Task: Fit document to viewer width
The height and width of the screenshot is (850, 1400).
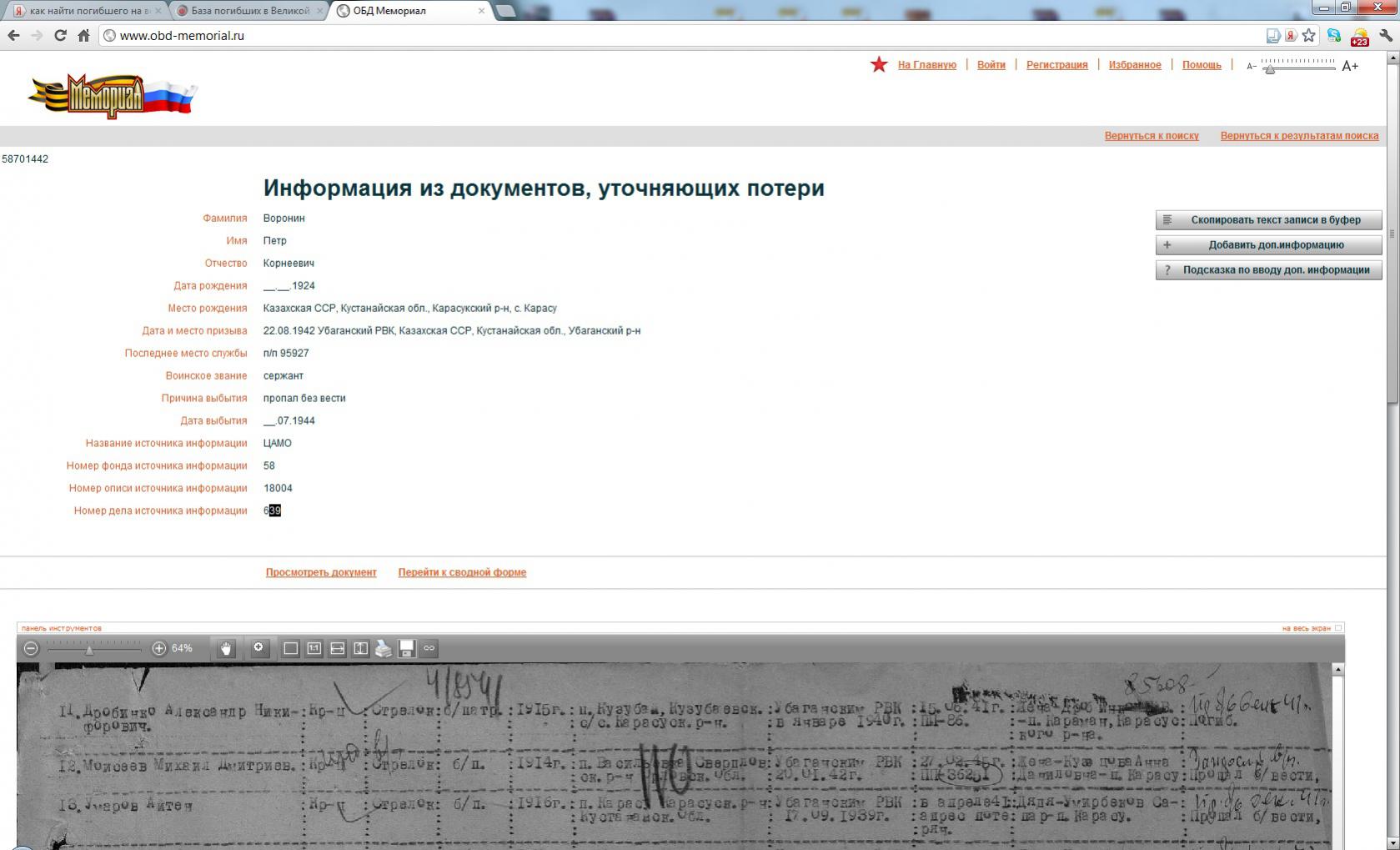Action: (x=338, y=648)
